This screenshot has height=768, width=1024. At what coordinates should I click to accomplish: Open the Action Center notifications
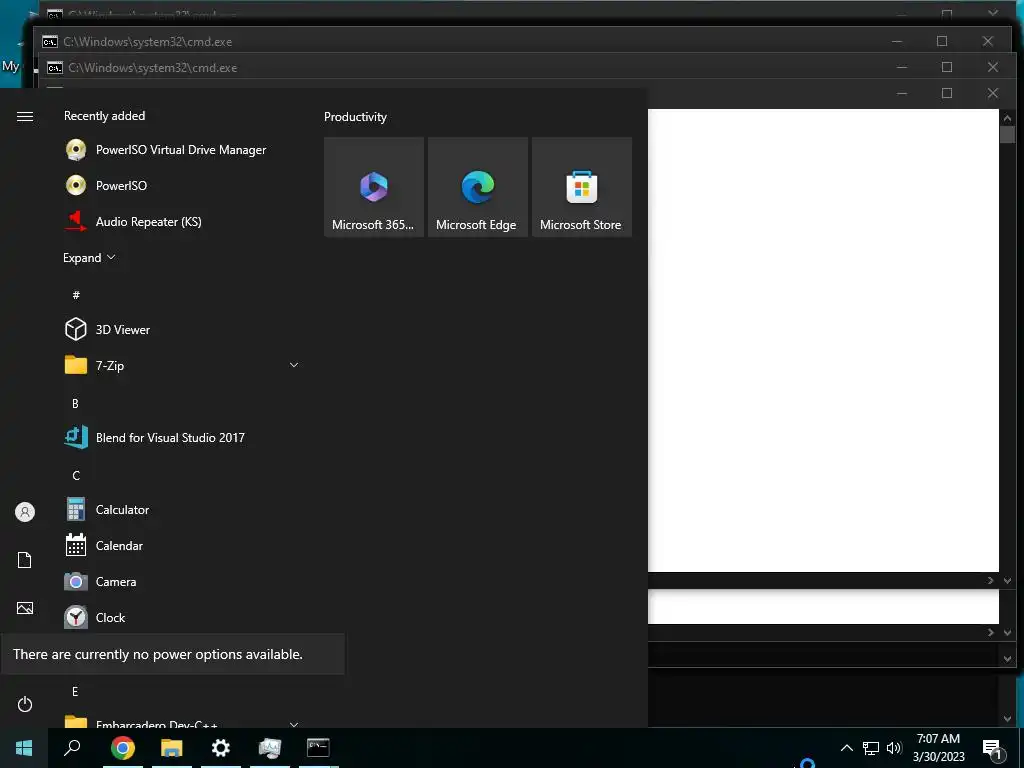tap(993, 749)
